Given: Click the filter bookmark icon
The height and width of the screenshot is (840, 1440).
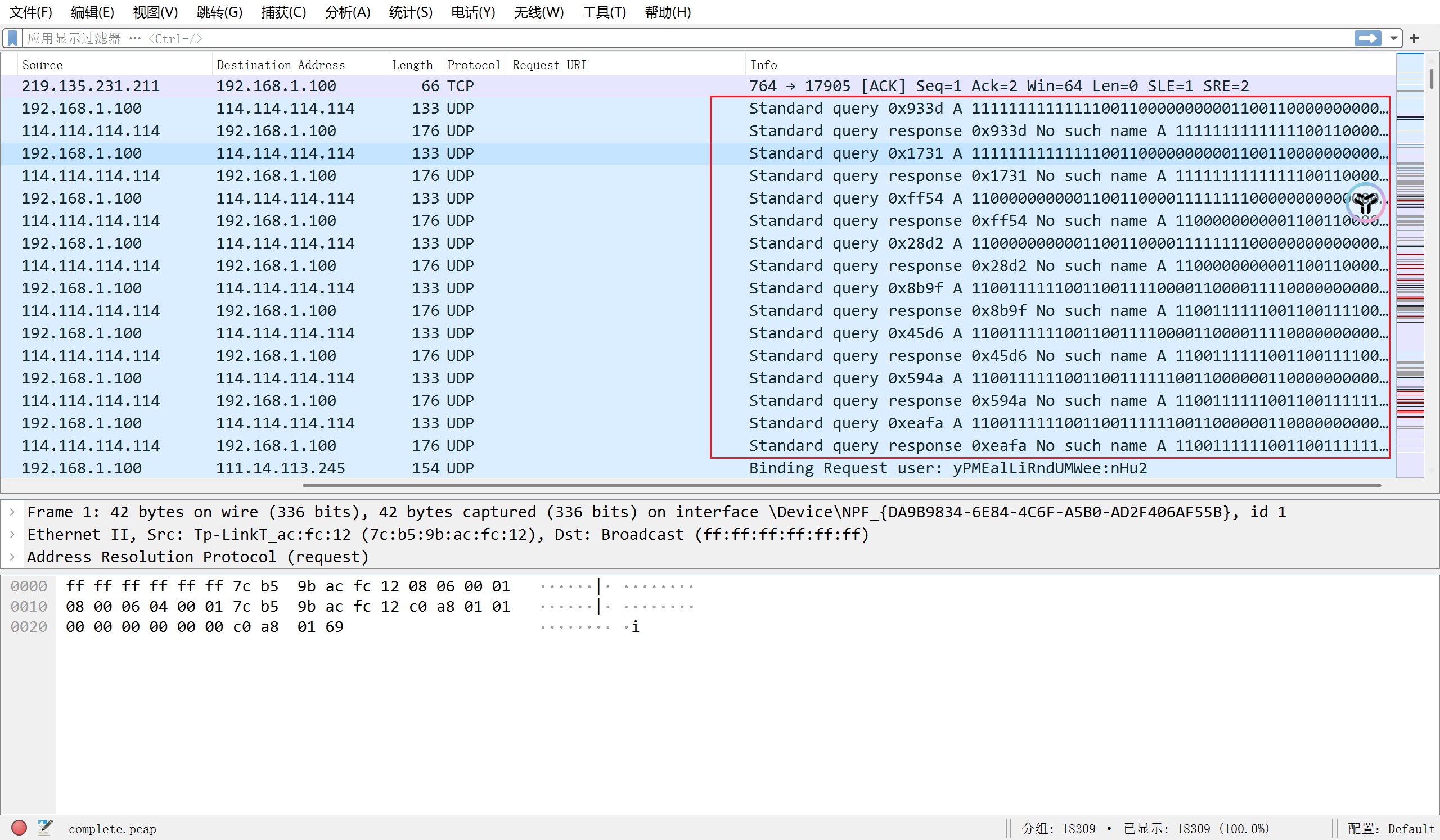Looking at the screenshot, I should tap(12, 38).
